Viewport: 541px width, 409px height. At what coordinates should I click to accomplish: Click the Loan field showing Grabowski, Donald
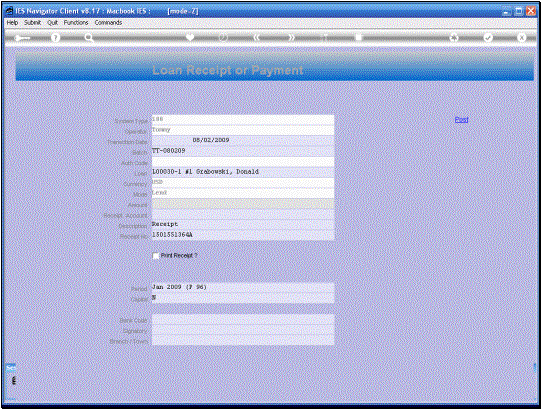pos(243,172)
